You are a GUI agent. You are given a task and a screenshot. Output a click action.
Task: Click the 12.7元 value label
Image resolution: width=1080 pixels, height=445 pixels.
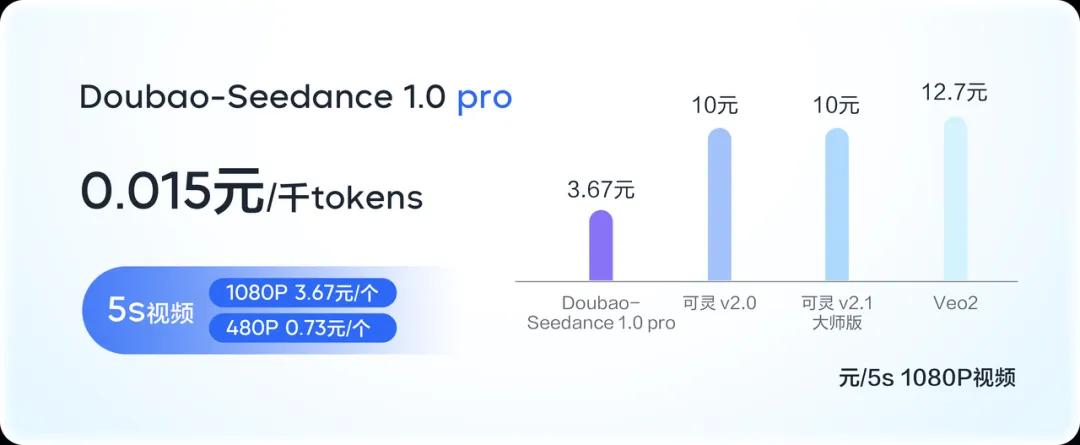pos(955,92)
